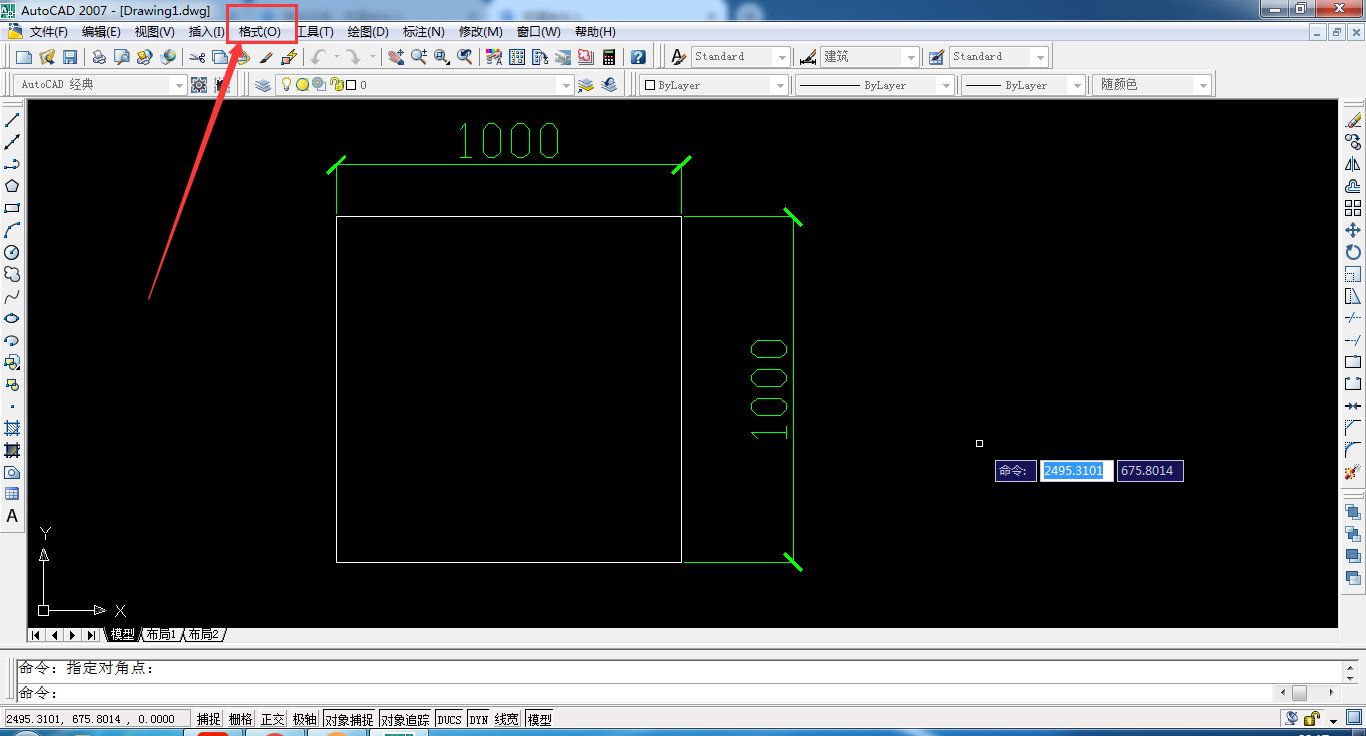Toggle 栅格 (Grid) display in status bar
Screen dimensions: 1366x736
pos(240,719)
